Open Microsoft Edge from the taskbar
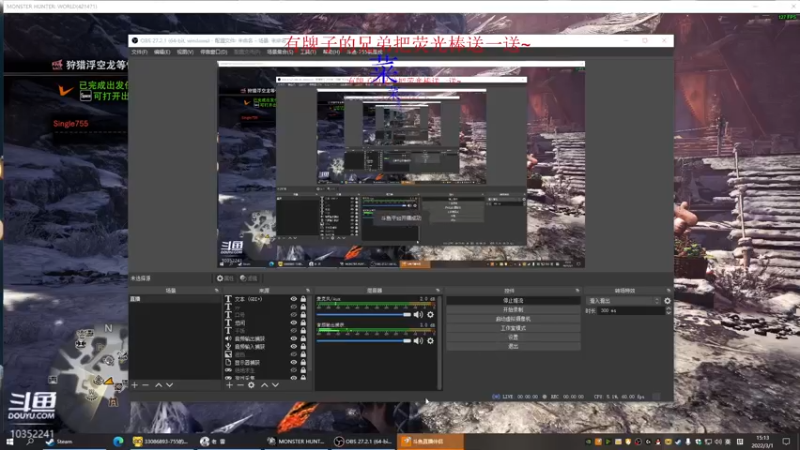Screen dimensions: 800x450 pyautogui.click(x=118, y=441)
